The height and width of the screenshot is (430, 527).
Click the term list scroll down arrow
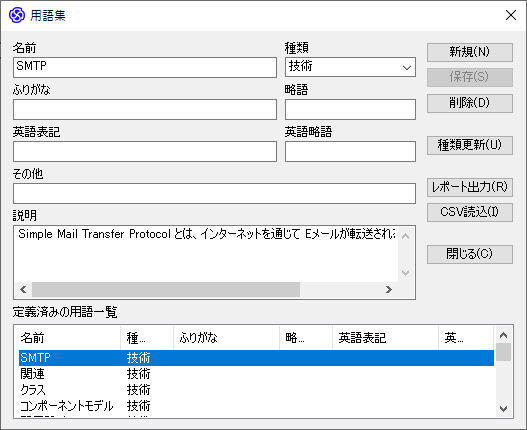503,409
